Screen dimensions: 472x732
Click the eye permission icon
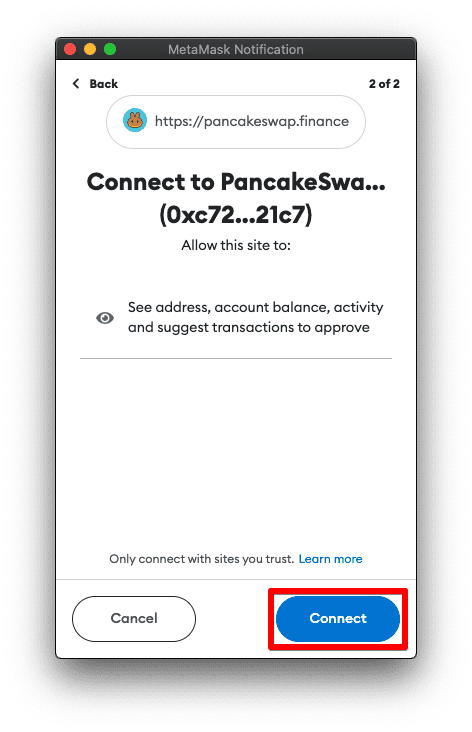[105, 318]
